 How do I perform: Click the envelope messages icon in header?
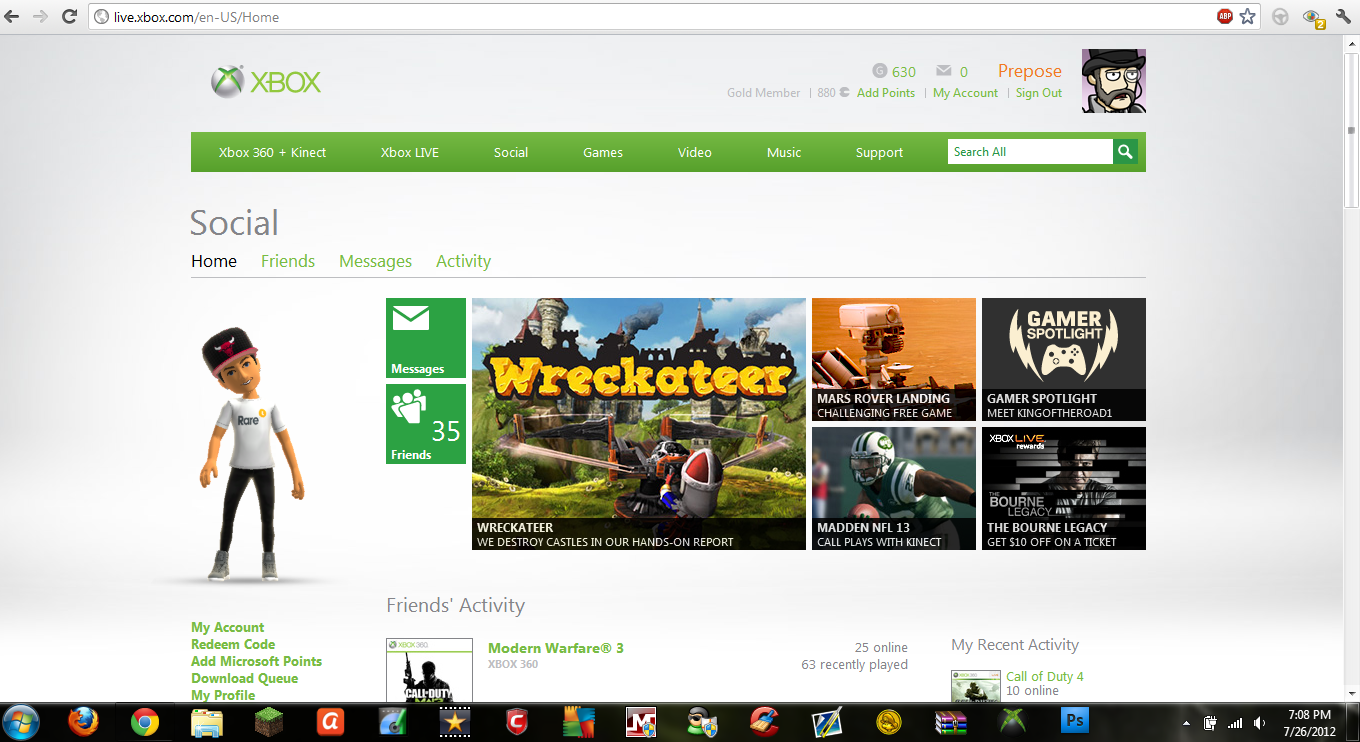coord(943,71)
